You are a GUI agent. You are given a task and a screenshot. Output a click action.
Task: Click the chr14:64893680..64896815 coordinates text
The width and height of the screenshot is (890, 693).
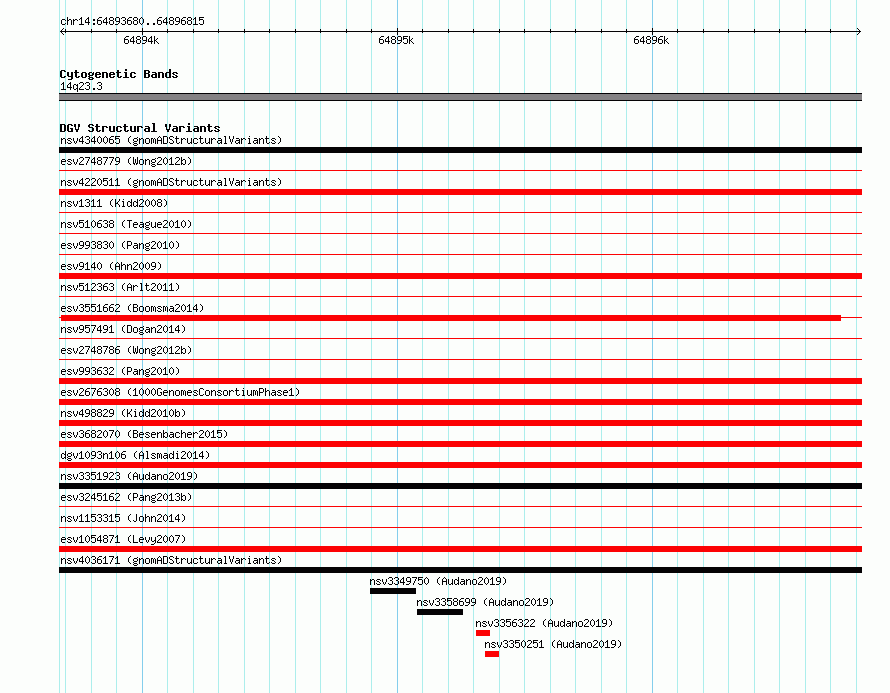point(132,22)
